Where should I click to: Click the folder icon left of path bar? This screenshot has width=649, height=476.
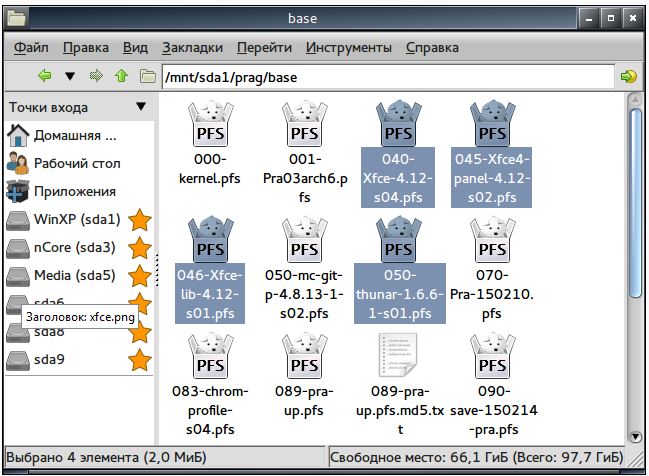148,76
